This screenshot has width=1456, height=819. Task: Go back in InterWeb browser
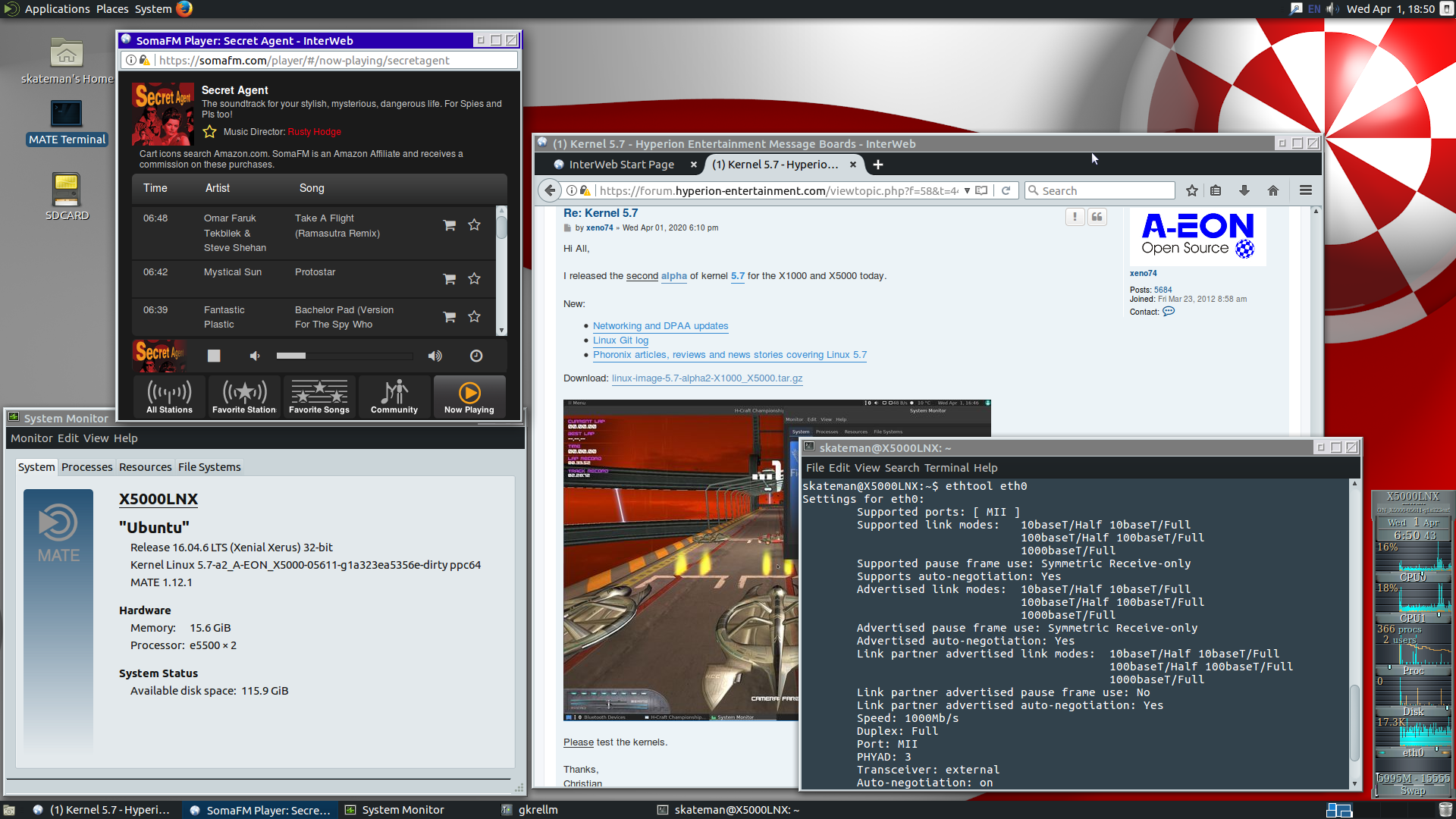pyautogui.click(x=550, y=190)
